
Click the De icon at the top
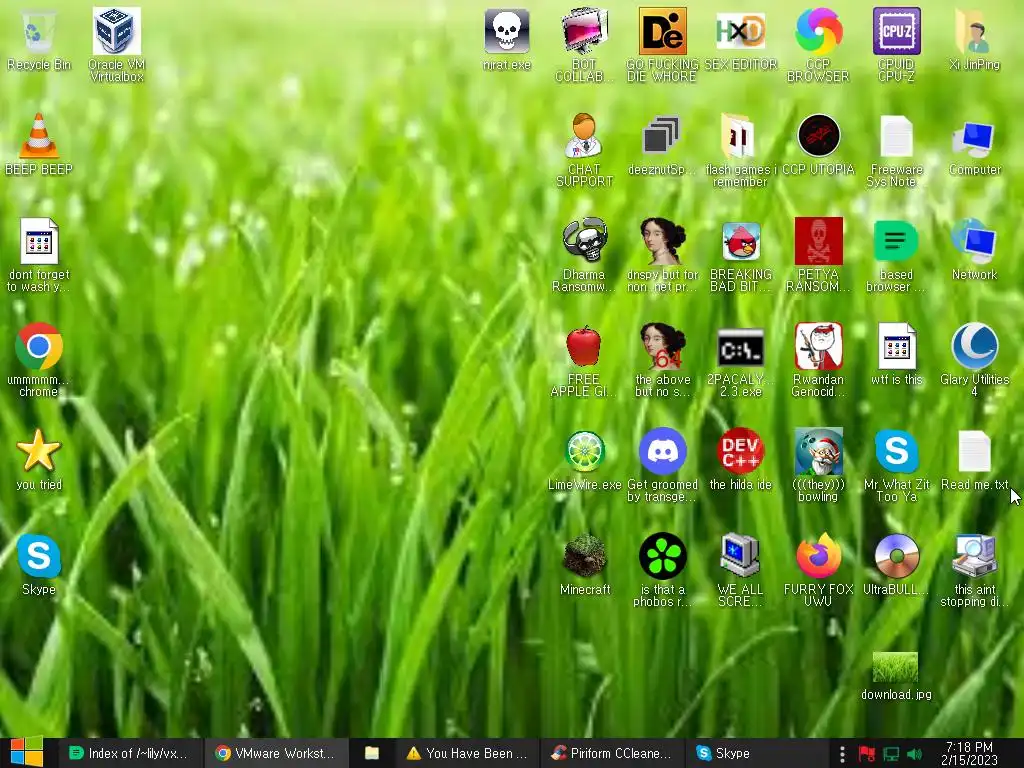[x=662, y=31]
